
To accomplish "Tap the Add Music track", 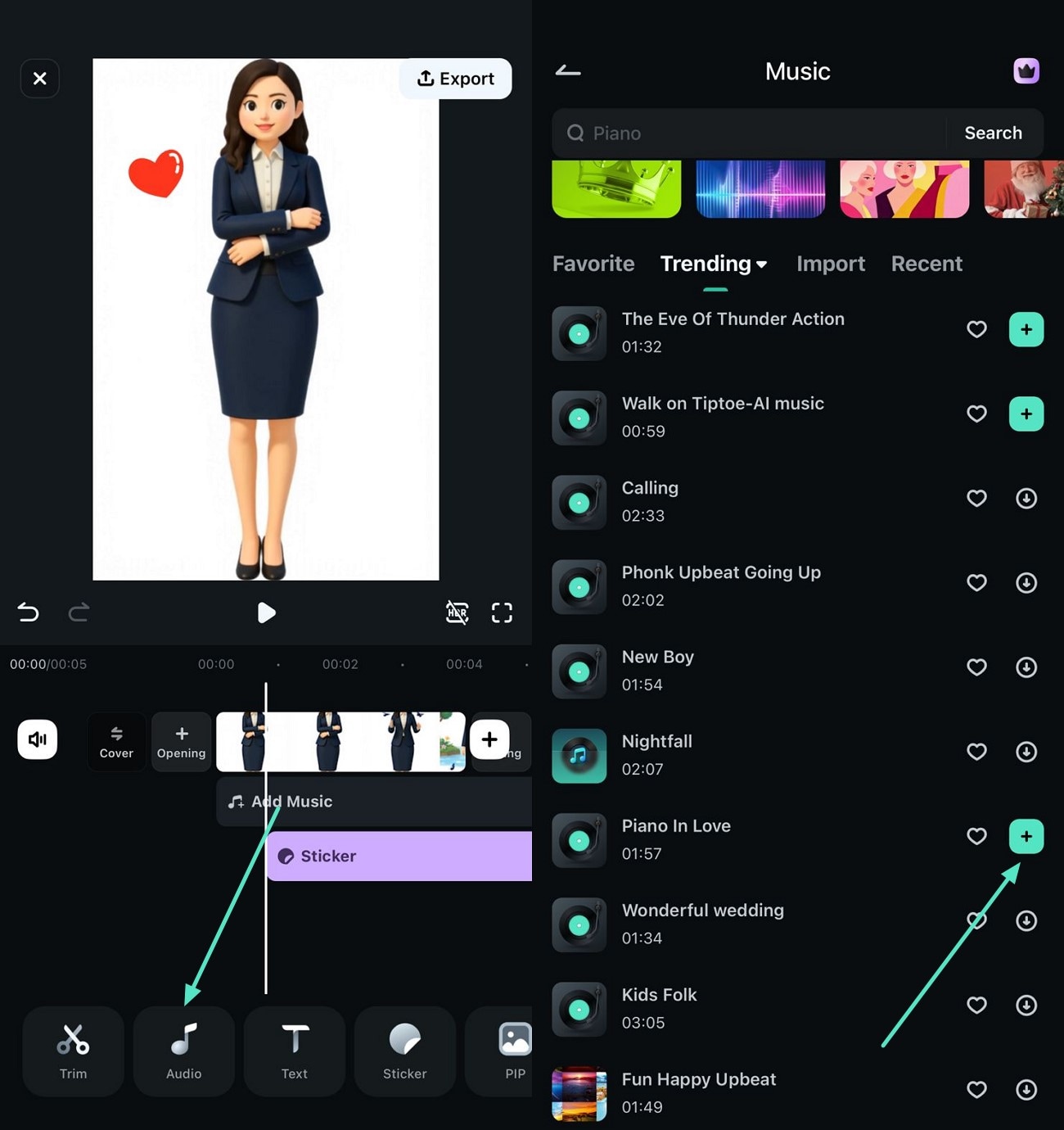I will (374, 802).
